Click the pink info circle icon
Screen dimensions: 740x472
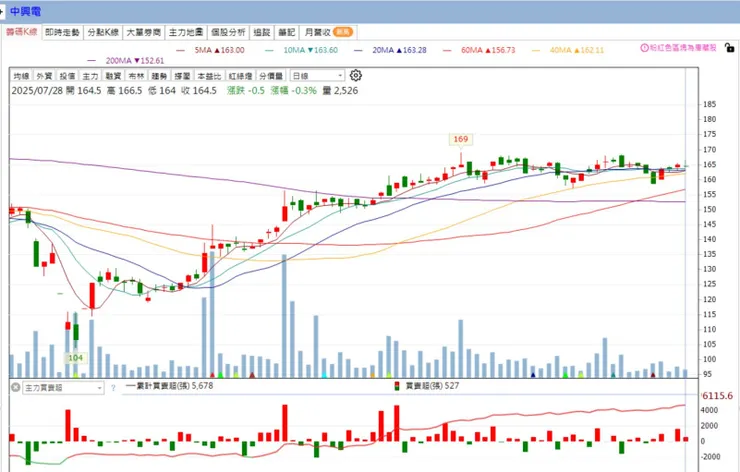coord(644,48)
